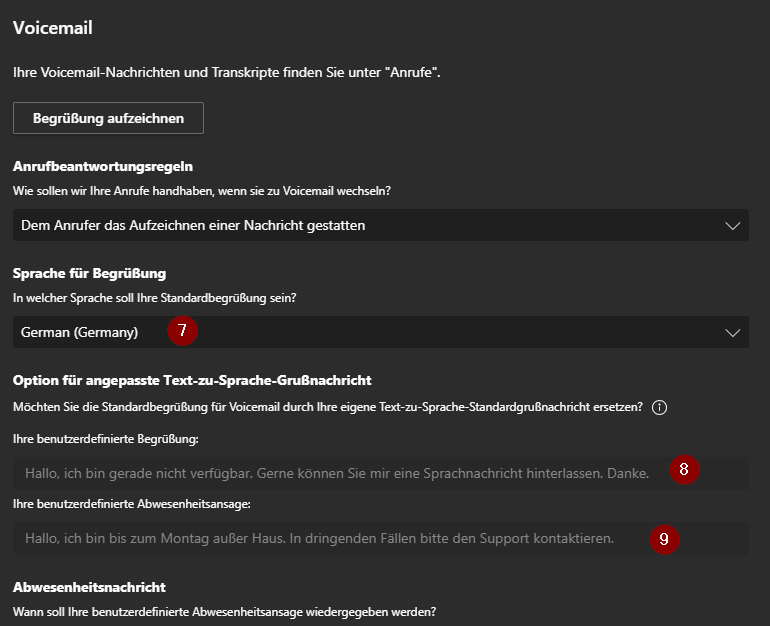Click the red number 7 marker
The width and height of the screenshot is (770, 626).
click(x=182, y=331)
